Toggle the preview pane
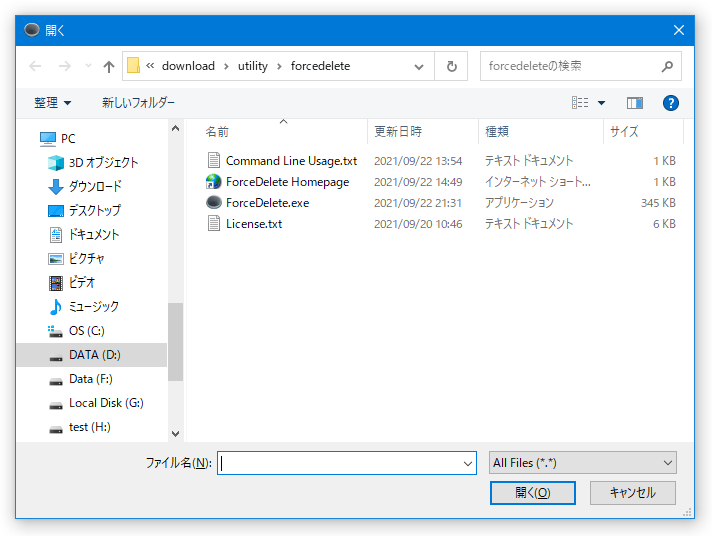 click(635, 103)
